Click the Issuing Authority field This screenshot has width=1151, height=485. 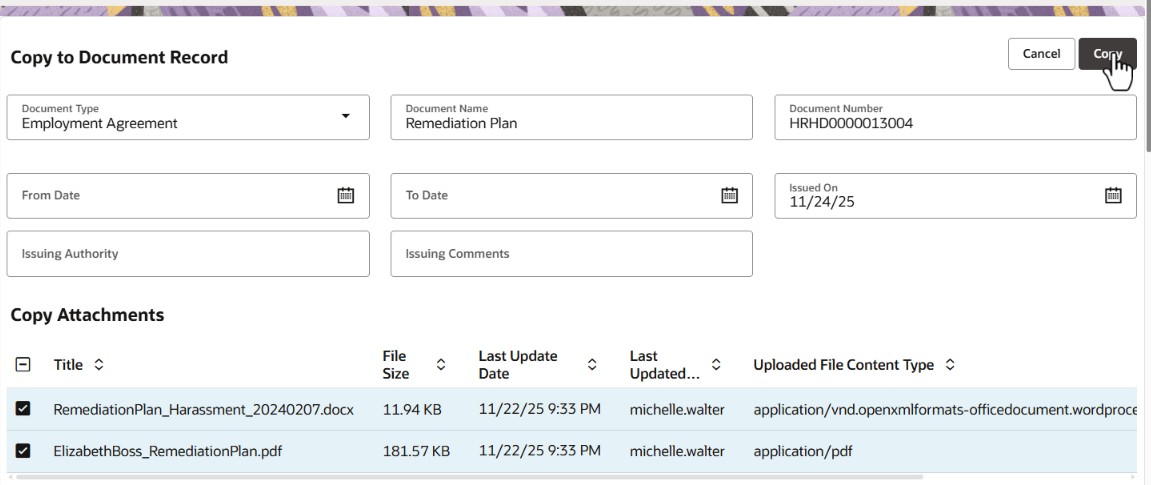point(188,254)
